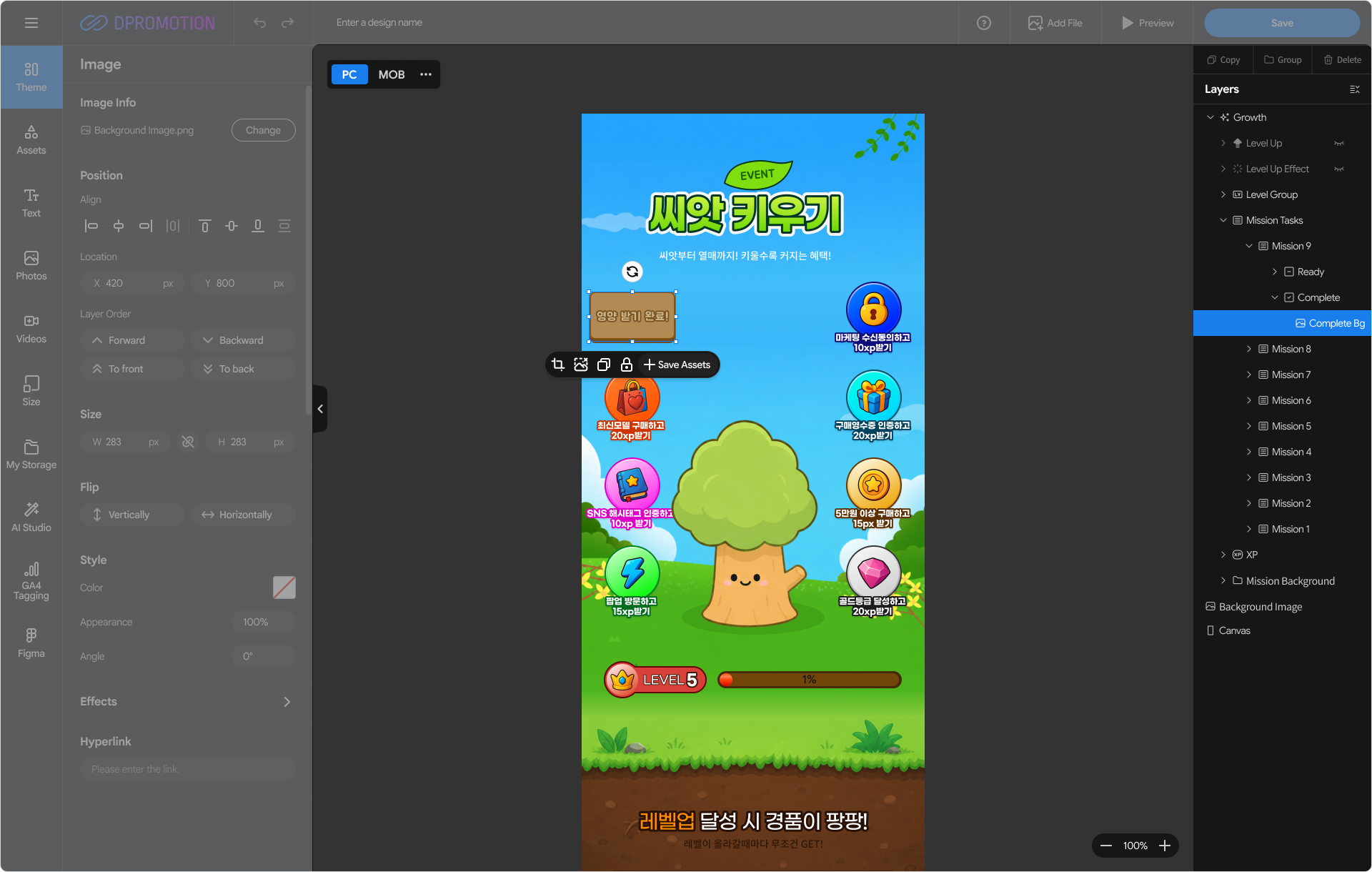This screenshot has width=1372, height=872.
Task: Open the help question mark icon
Action: [983, 23]
